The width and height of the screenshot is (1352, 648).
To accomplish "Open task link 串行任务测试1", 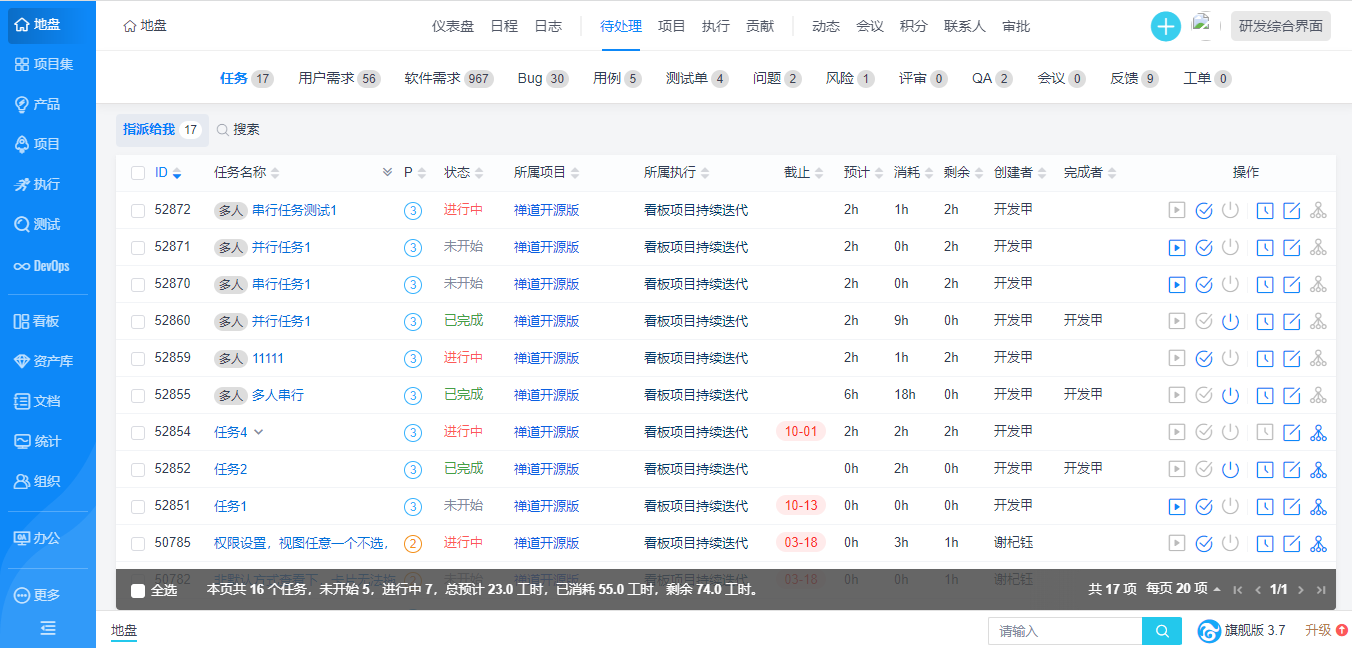I will pyautogui.click(x=294, y=210).
